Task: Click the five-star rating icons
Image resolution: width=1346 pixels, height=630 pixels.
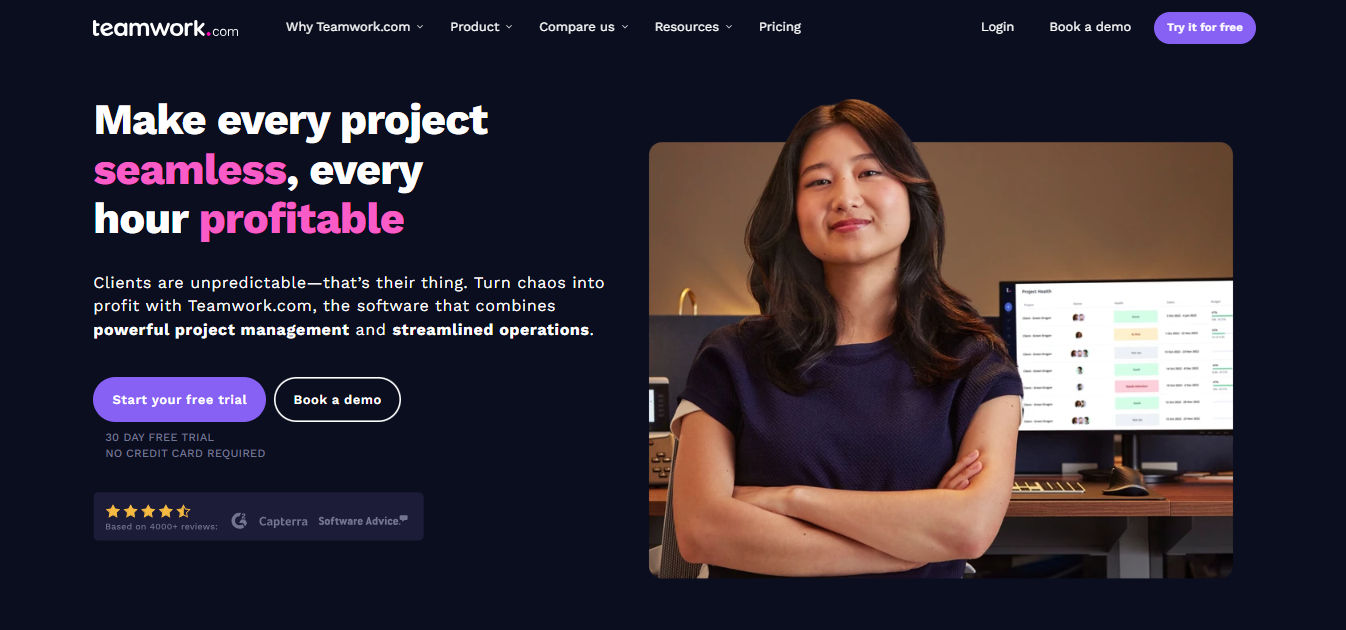Action: pos(148,511)
